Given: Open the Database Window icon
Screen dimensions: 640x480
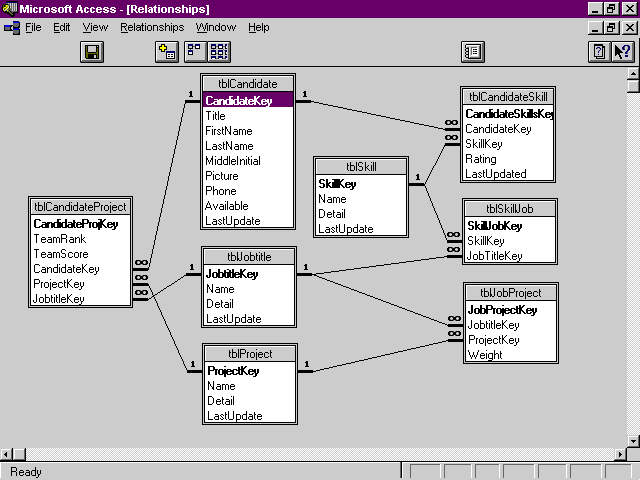Looking at the screenshot, I should (473, 52).
